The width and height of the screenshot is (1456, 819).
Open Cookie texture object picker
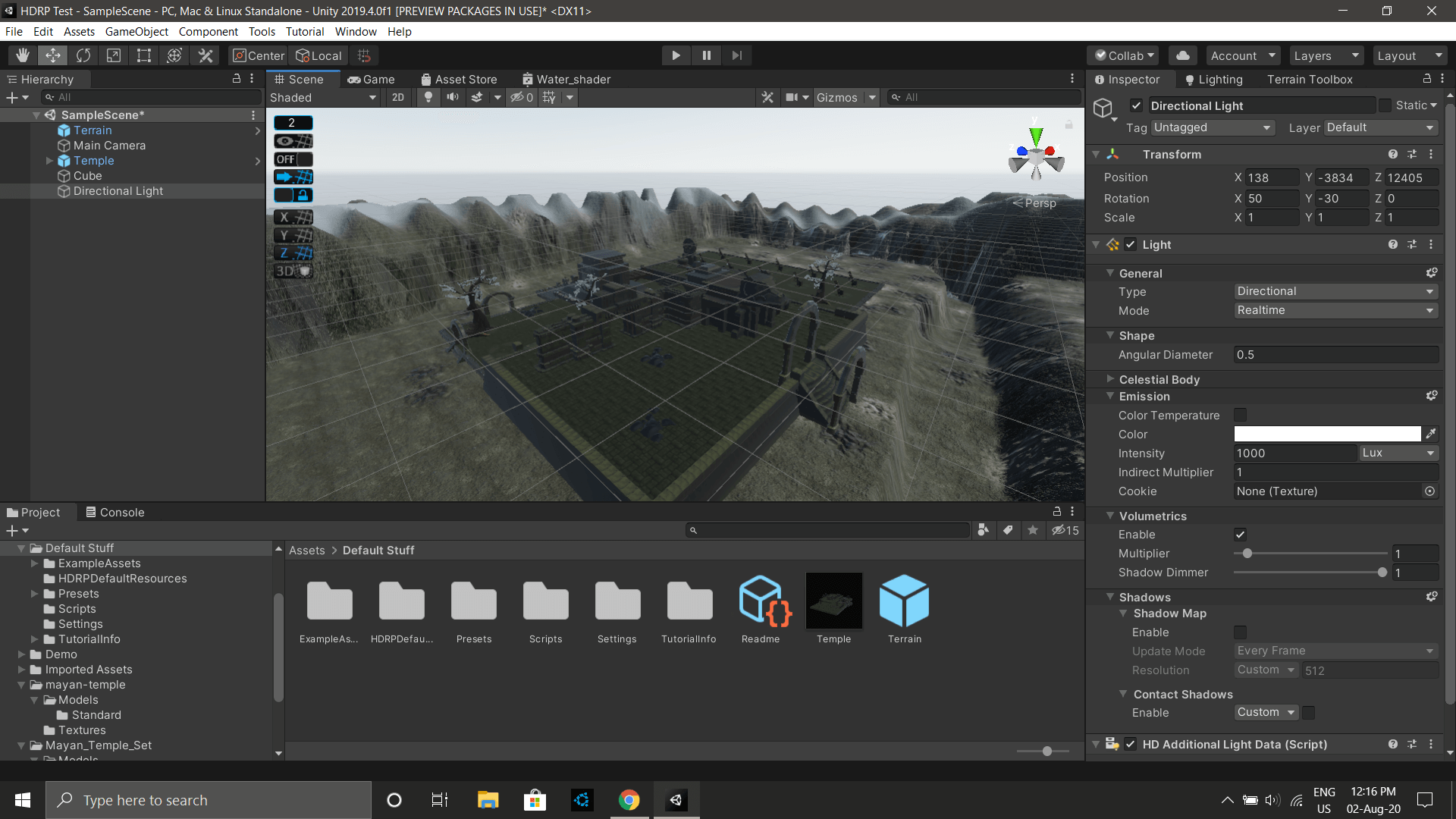(1429, 491)
